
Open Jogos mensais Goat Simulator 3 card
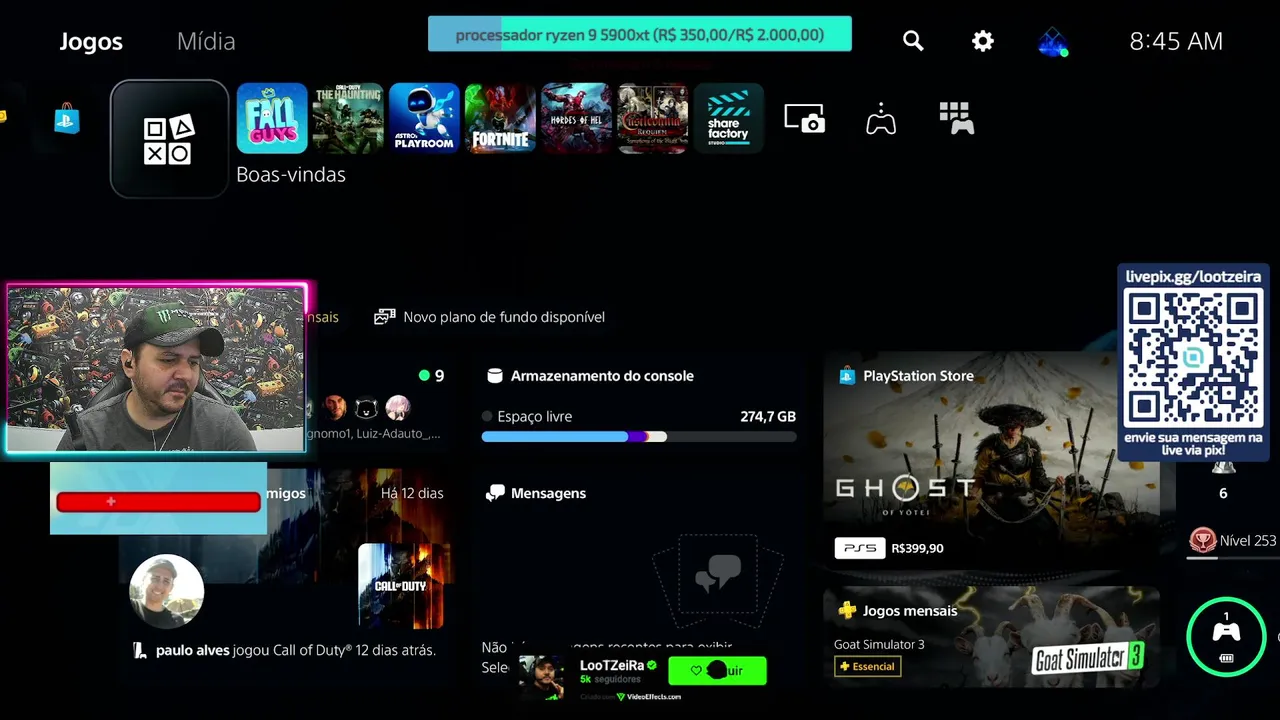click(x=991, y=637)
